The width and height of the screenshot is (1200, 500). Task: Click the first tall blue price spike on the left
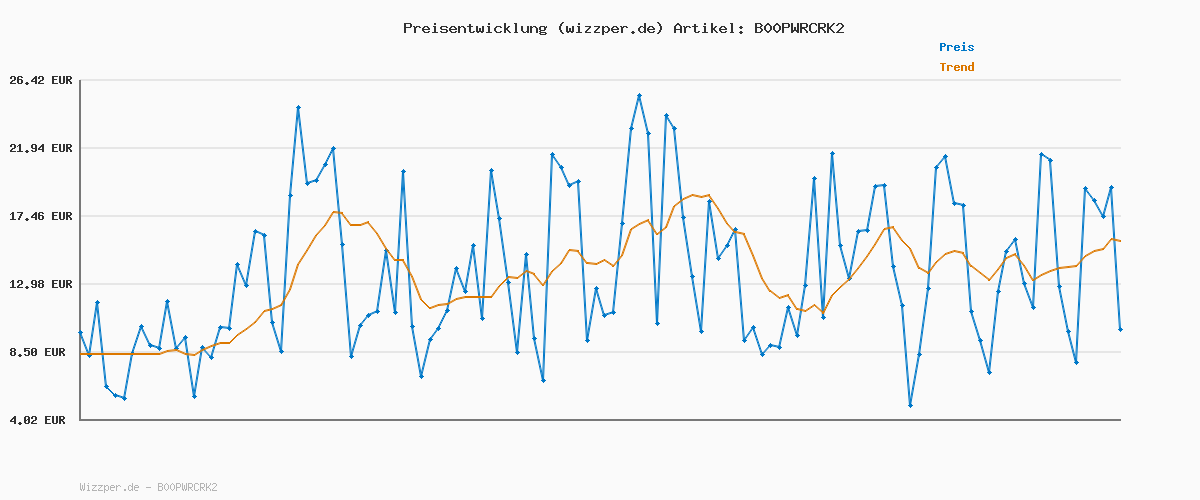(x=298, y=108)
